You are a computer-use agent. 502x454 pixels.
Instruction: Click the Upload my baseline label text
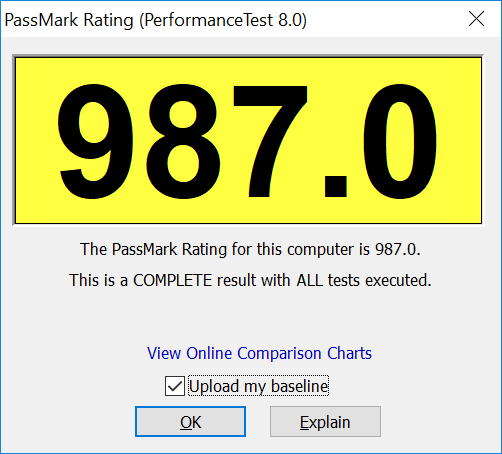258,386
